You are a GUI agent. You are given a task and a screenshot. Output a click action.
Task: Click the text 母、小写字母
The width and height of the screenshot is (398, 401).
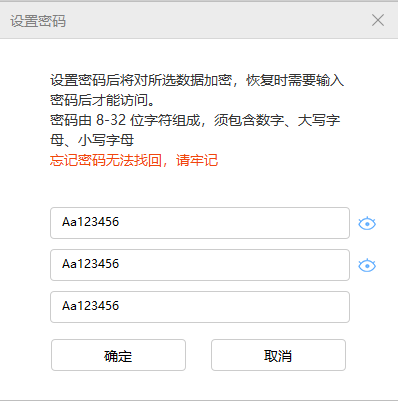coord(92,140)
